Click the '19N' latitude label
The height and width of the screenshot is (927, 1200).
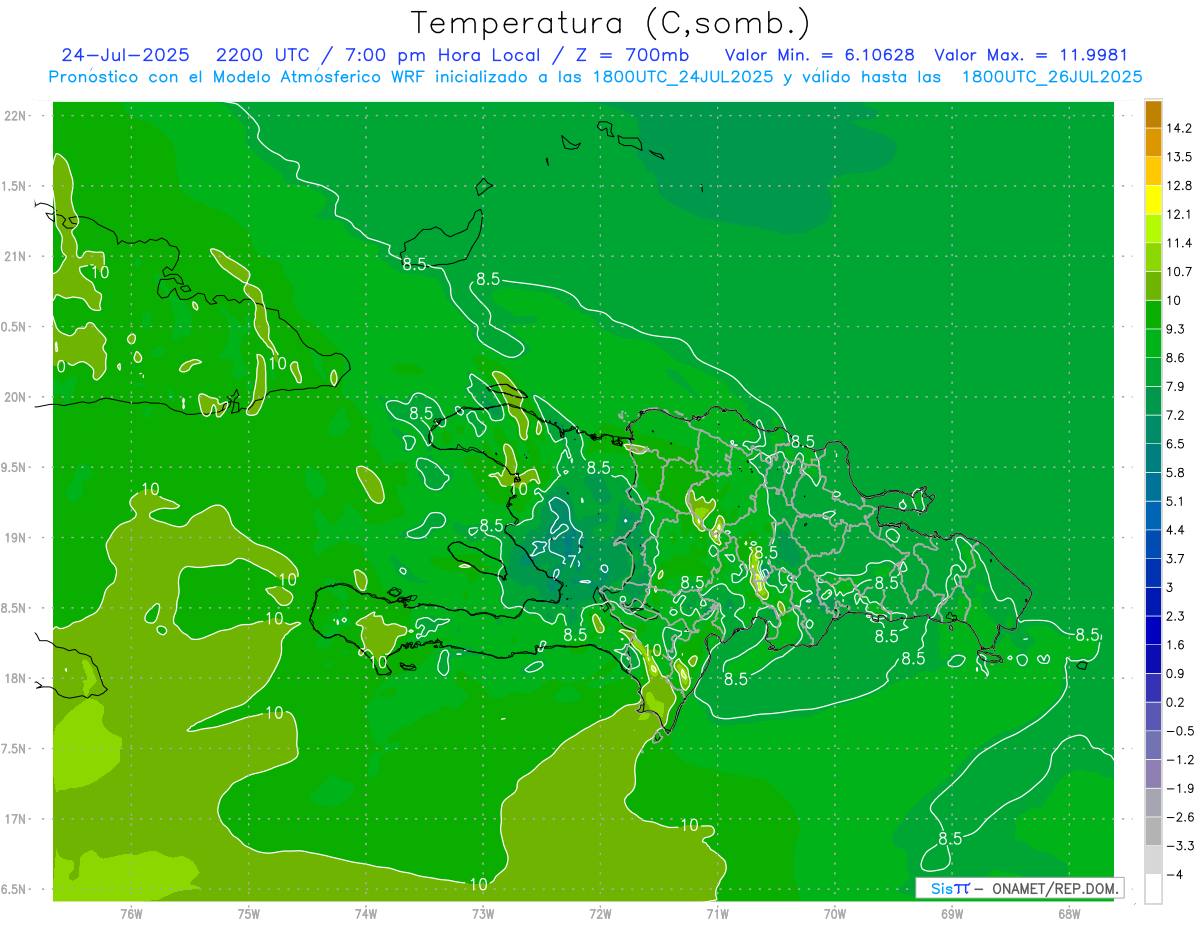[x=15, y=538]
